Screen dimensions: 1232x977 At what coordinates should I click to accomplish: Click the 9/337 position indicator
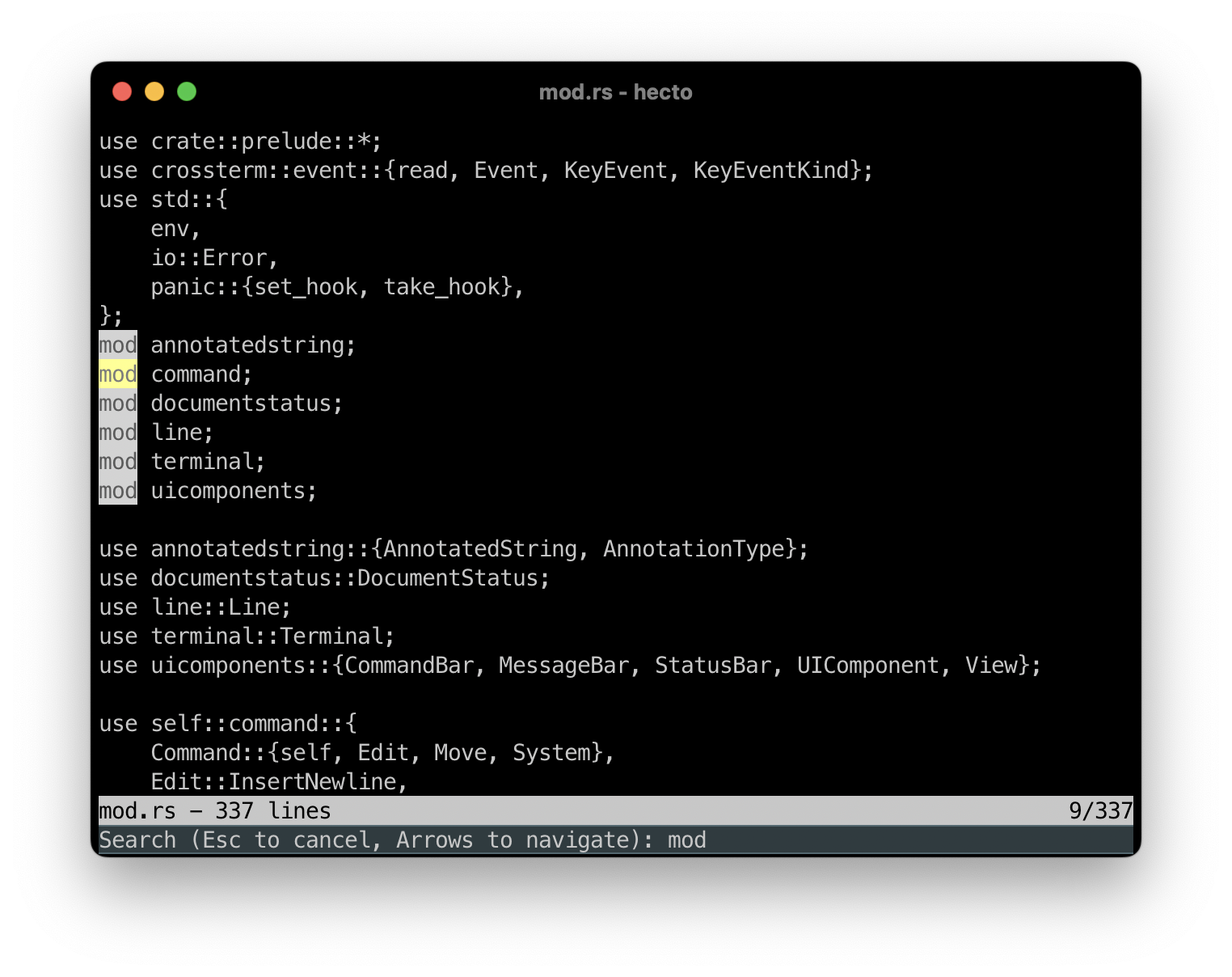pos(1100,810)
